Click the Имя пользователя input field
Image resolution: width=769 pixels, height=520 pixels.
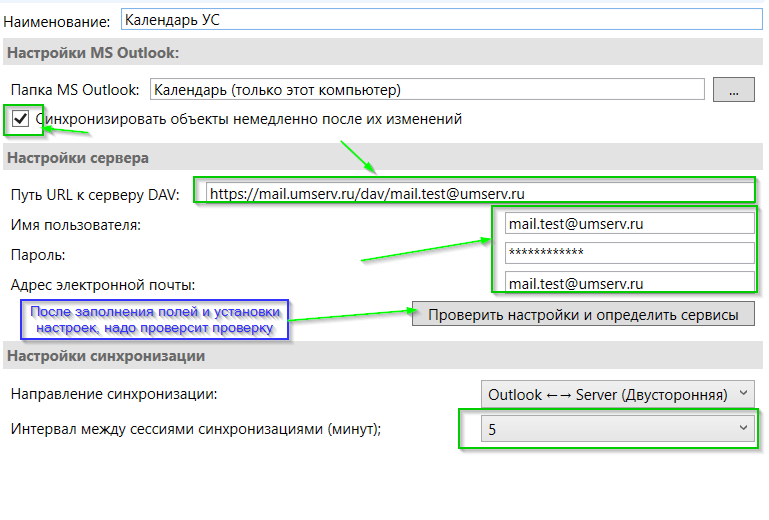[627, 224]
